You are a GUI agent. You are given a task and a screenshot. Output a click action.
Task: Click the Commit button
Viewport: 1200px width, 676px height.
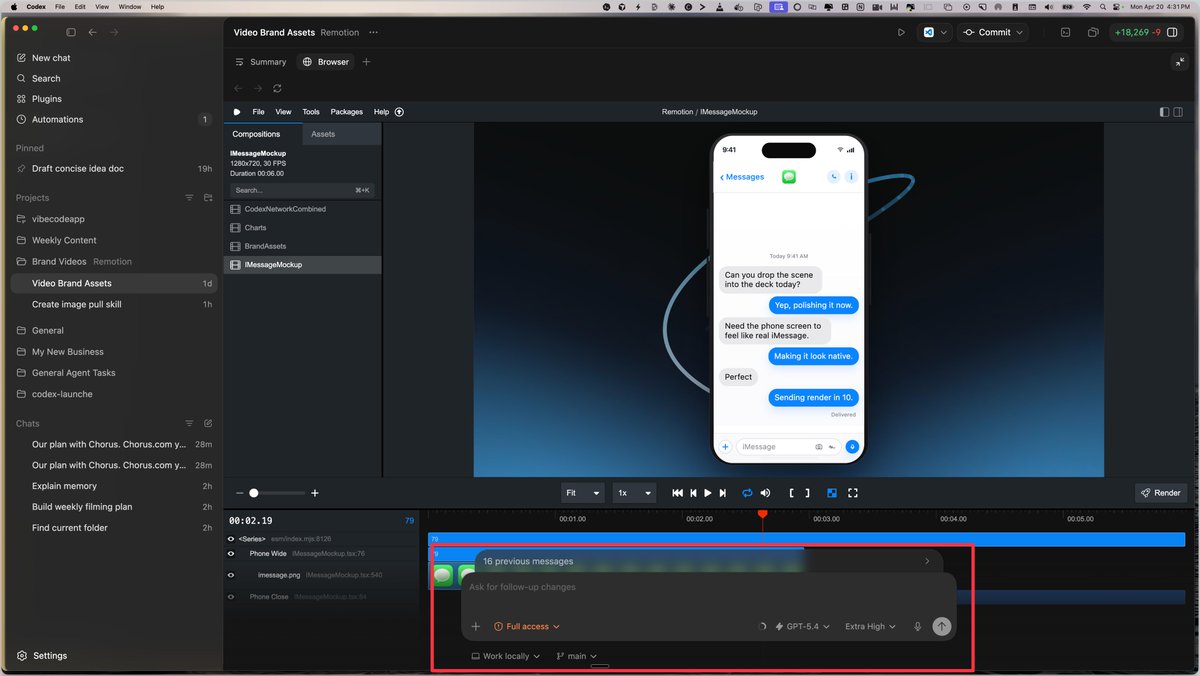(993, 32)
